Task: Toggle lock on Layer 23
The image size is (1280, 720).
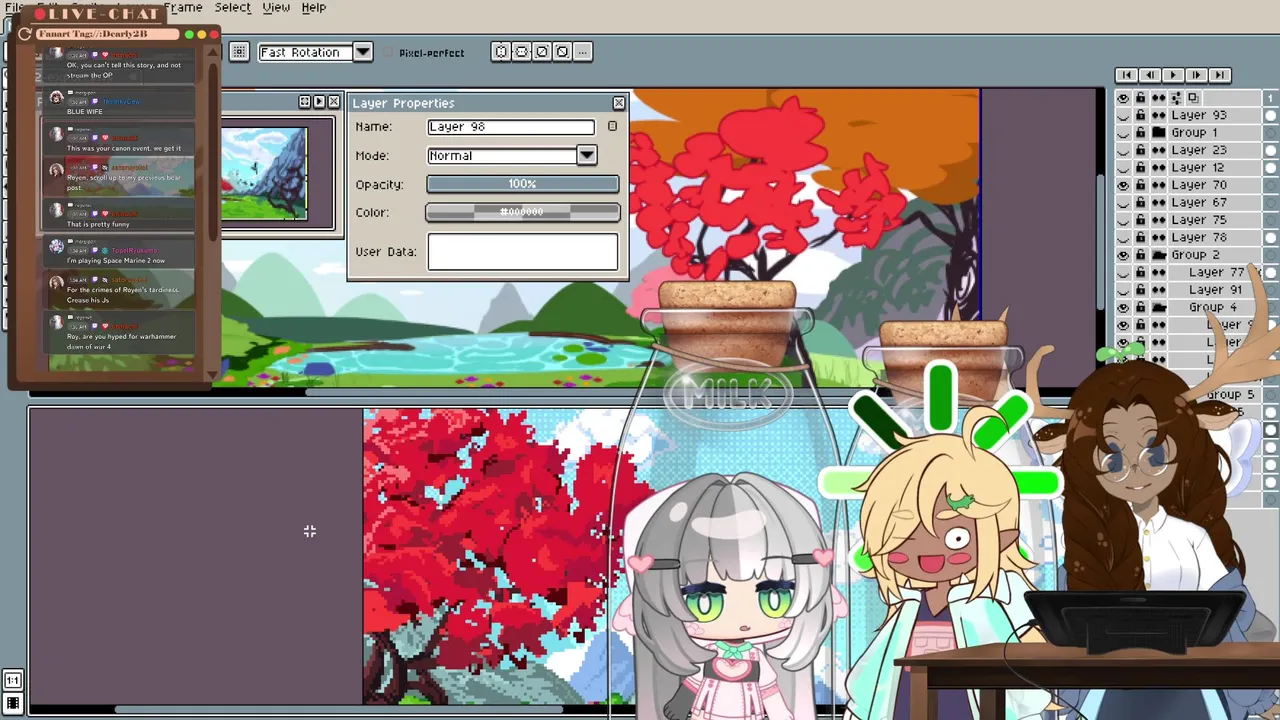Action: click(x=1140, y=150)
